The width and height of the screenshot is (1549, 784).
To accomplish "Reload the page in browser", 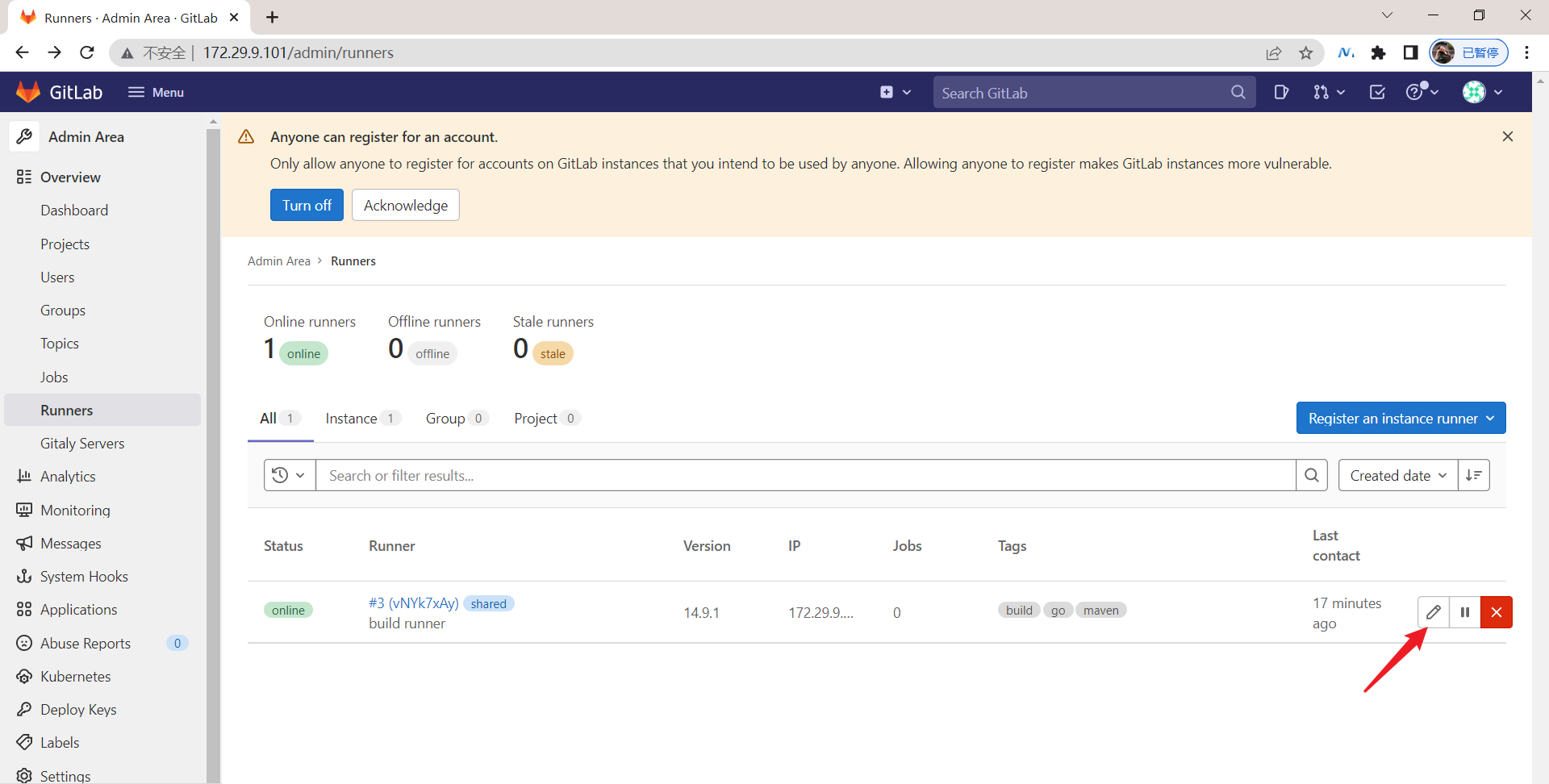I will click(x=87, y=52).
